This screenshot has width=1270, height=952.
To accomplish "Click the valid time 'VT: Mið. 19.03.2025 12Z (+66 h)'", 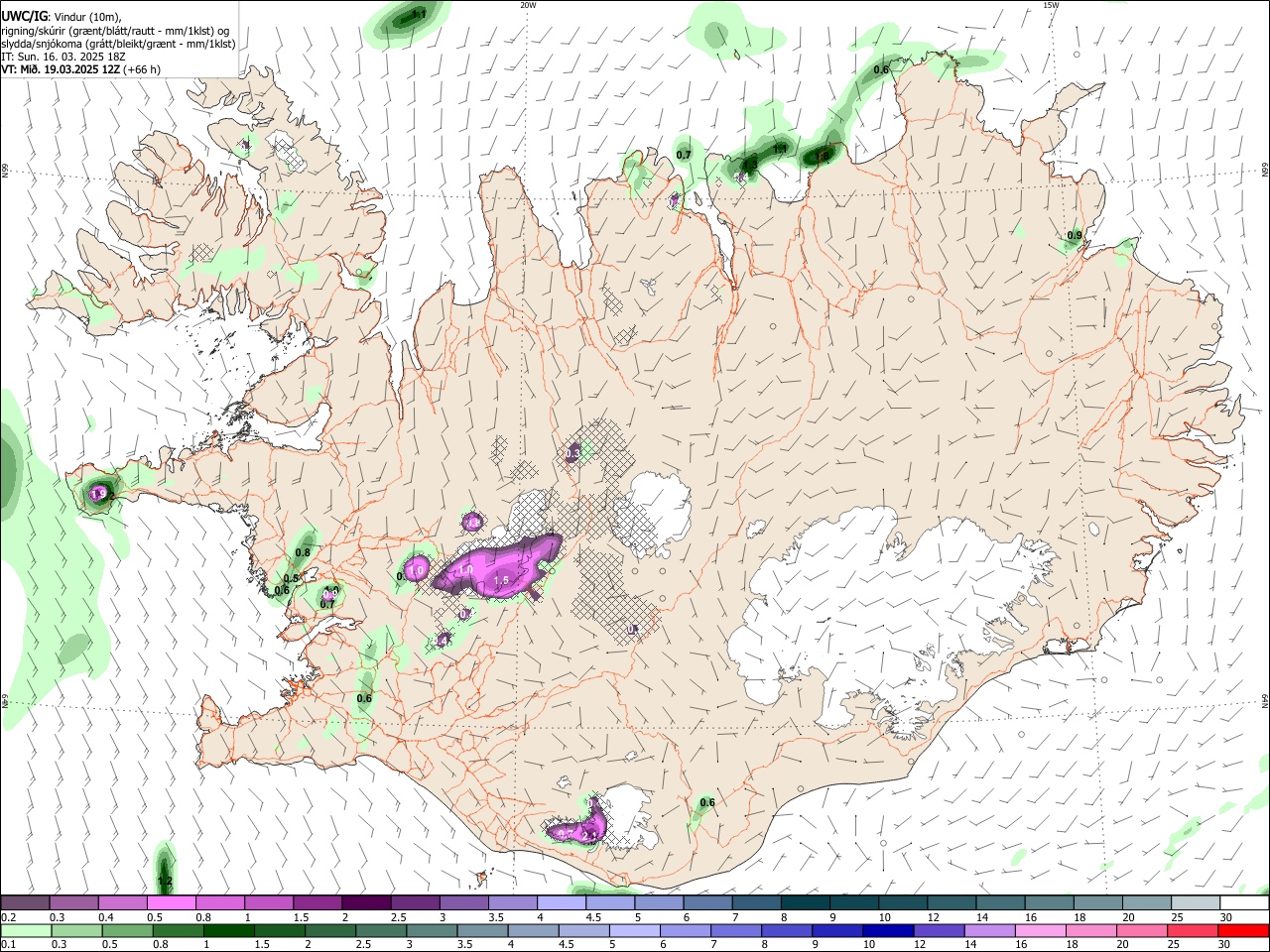I will (x=80, y=69).
